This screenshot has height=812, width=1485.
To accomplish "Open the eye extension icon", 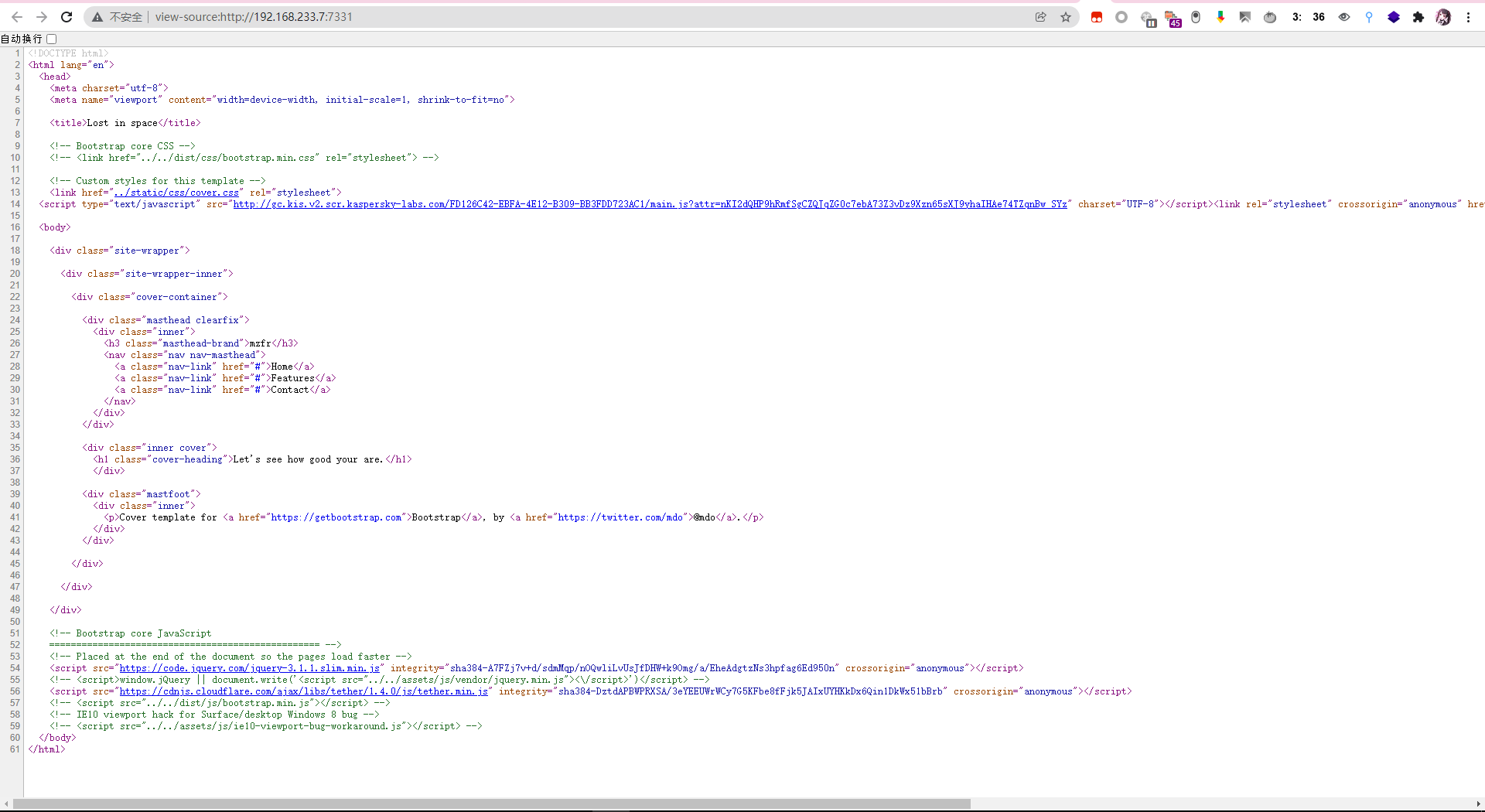I will [x=1344, y=17].
